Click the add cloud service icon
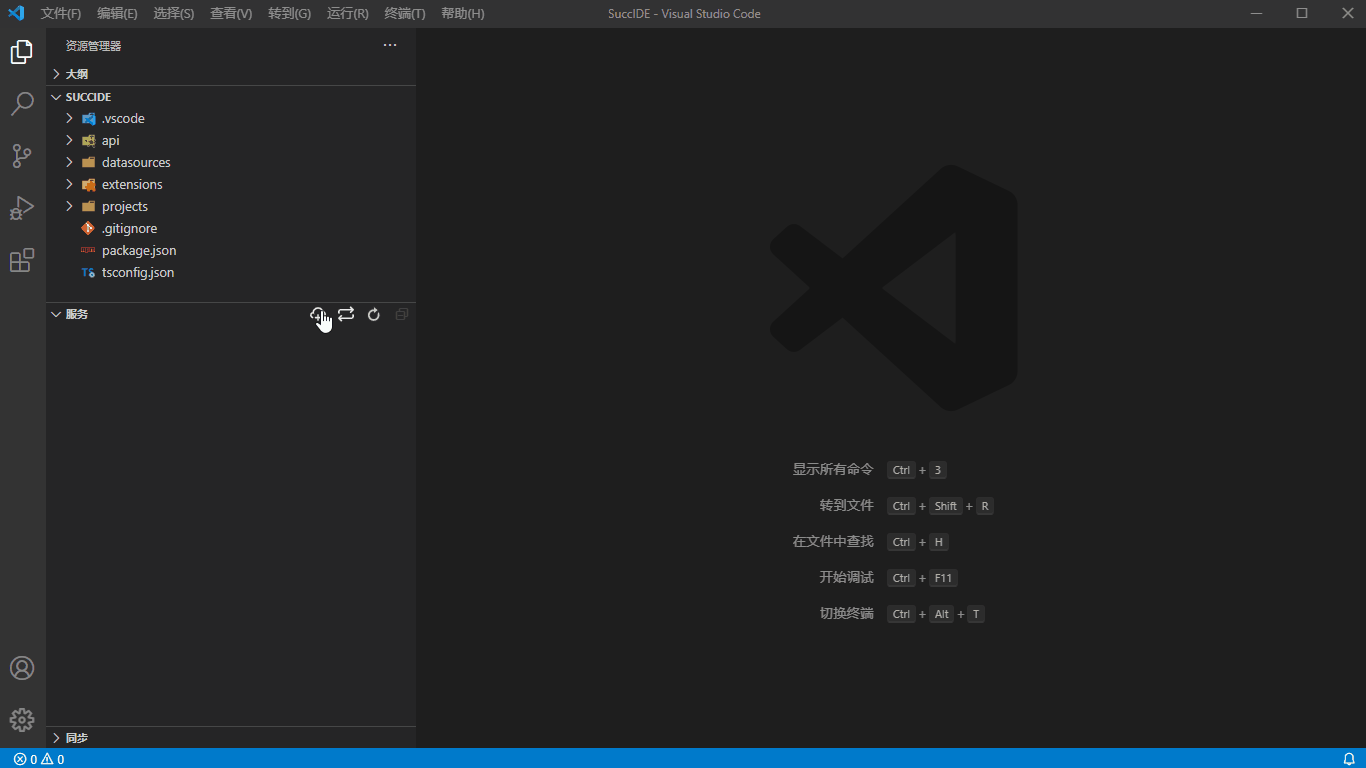This screenshot has width=1366, height=768. pos(318,314)
